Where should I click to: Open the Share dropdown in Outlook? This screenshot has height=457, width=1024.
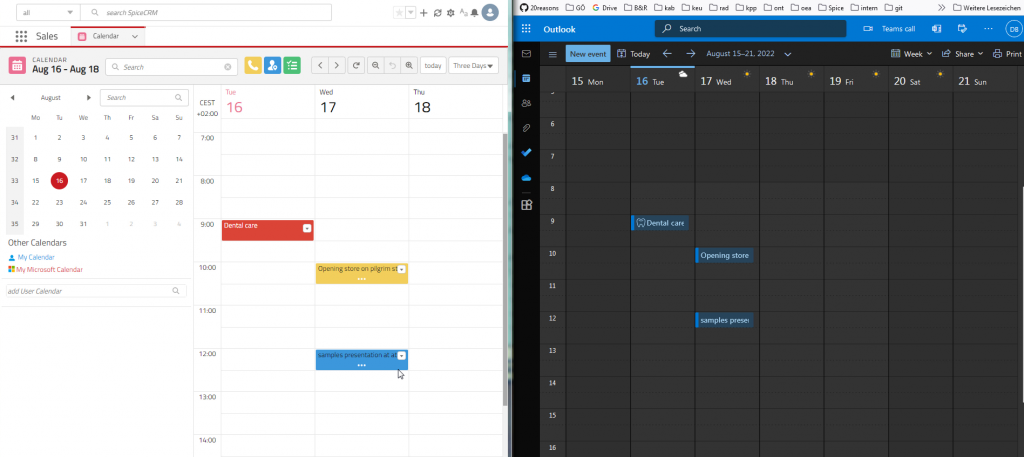[x=963, y=54]
